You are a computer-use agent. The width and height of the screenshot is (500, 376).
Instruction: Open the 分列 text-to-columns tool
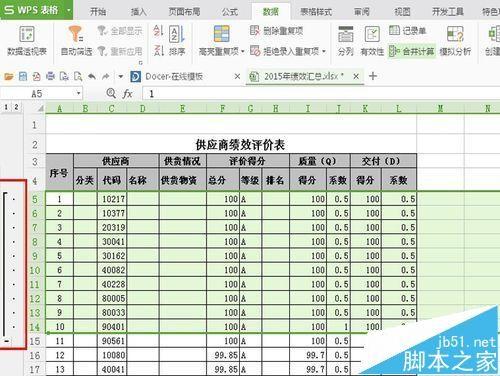pyautogui.click(x=345, y=41)
